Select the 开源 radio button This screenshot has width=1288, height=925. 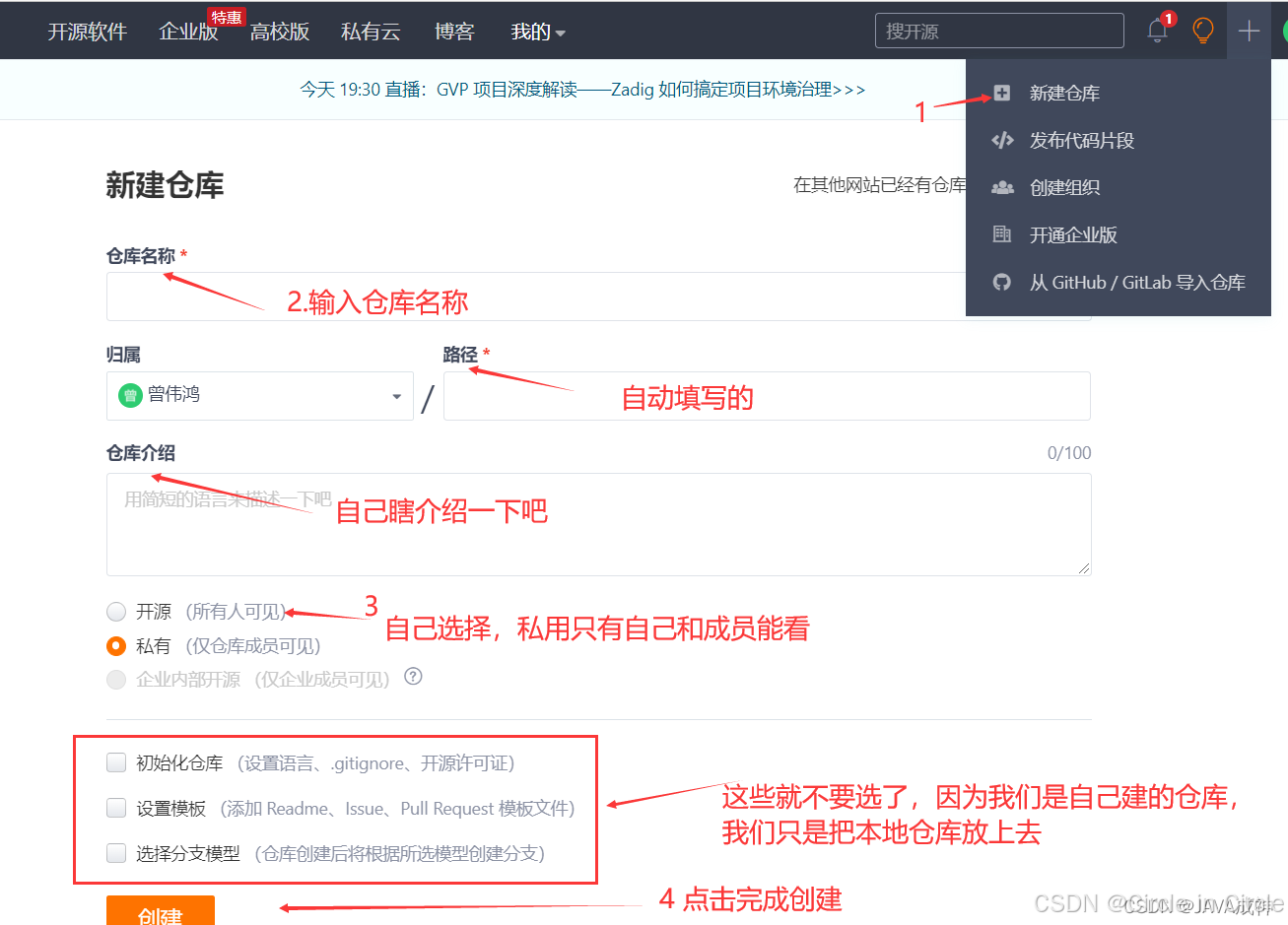pos(116,612)
